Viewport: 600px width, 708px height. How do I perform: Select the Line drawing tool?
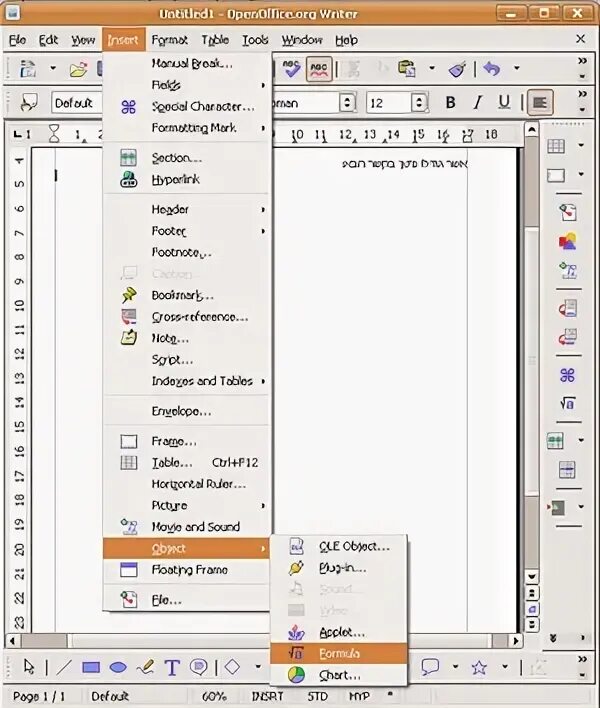click(64, 667)
